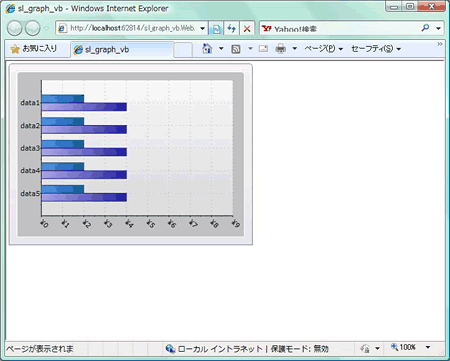
Task: Open the Home page icon
Action: (x=207, y=49)
